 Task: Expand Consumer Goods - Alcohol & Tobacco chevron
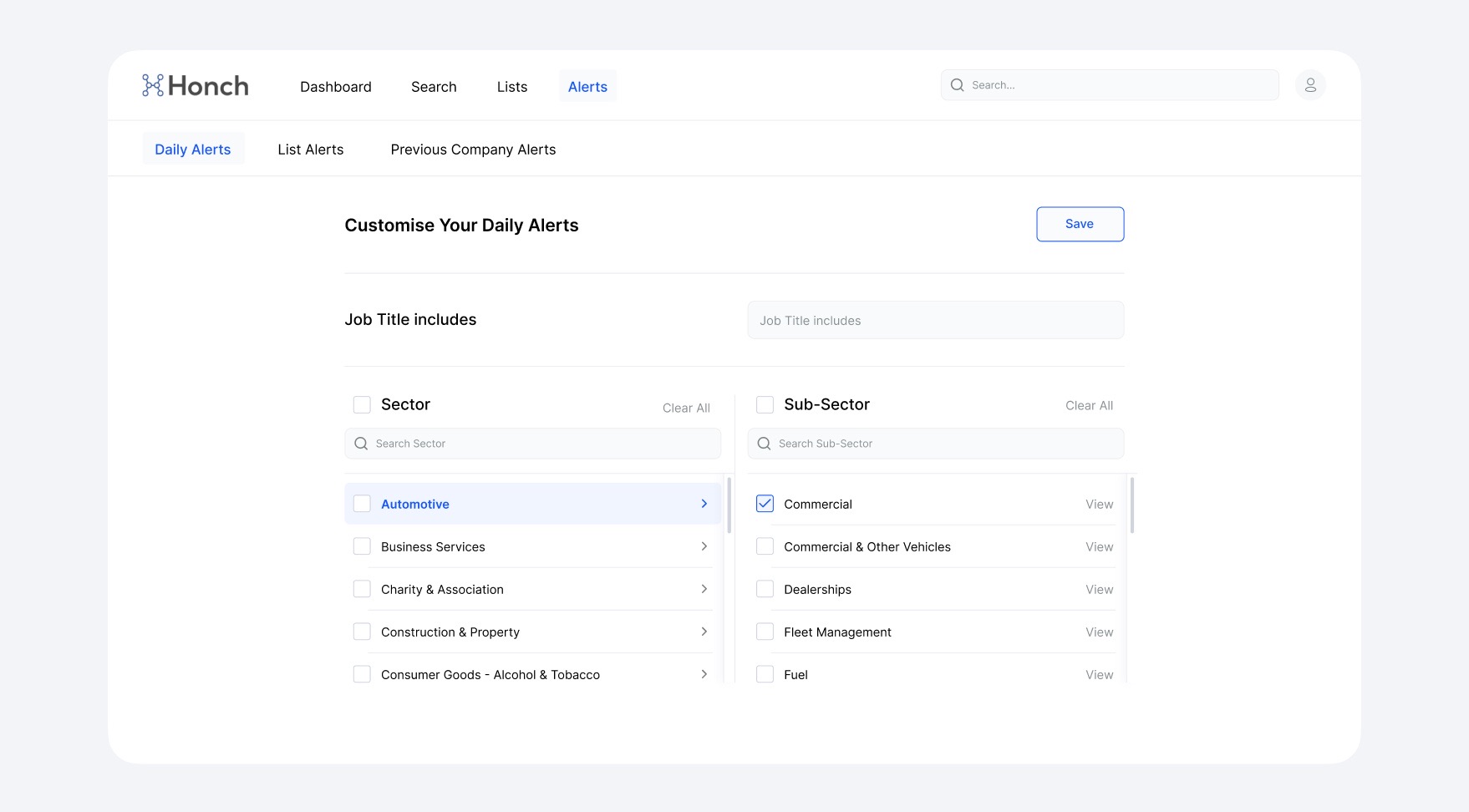(704, 674)
